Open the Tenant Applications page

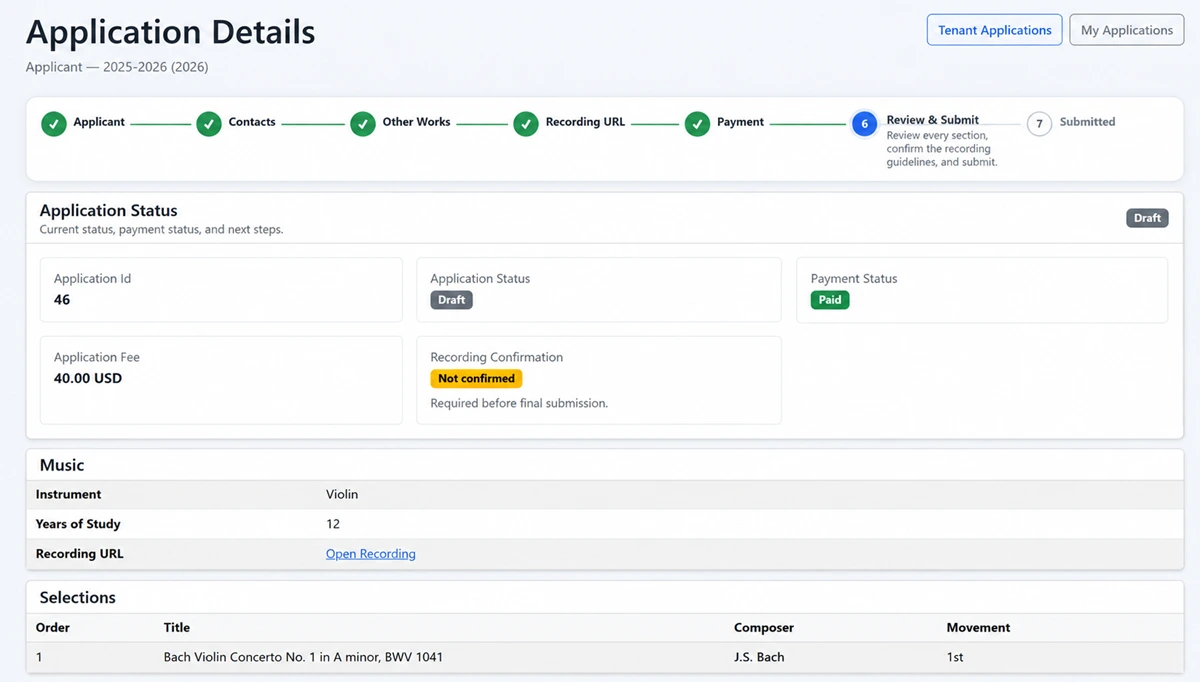point(995,30)
